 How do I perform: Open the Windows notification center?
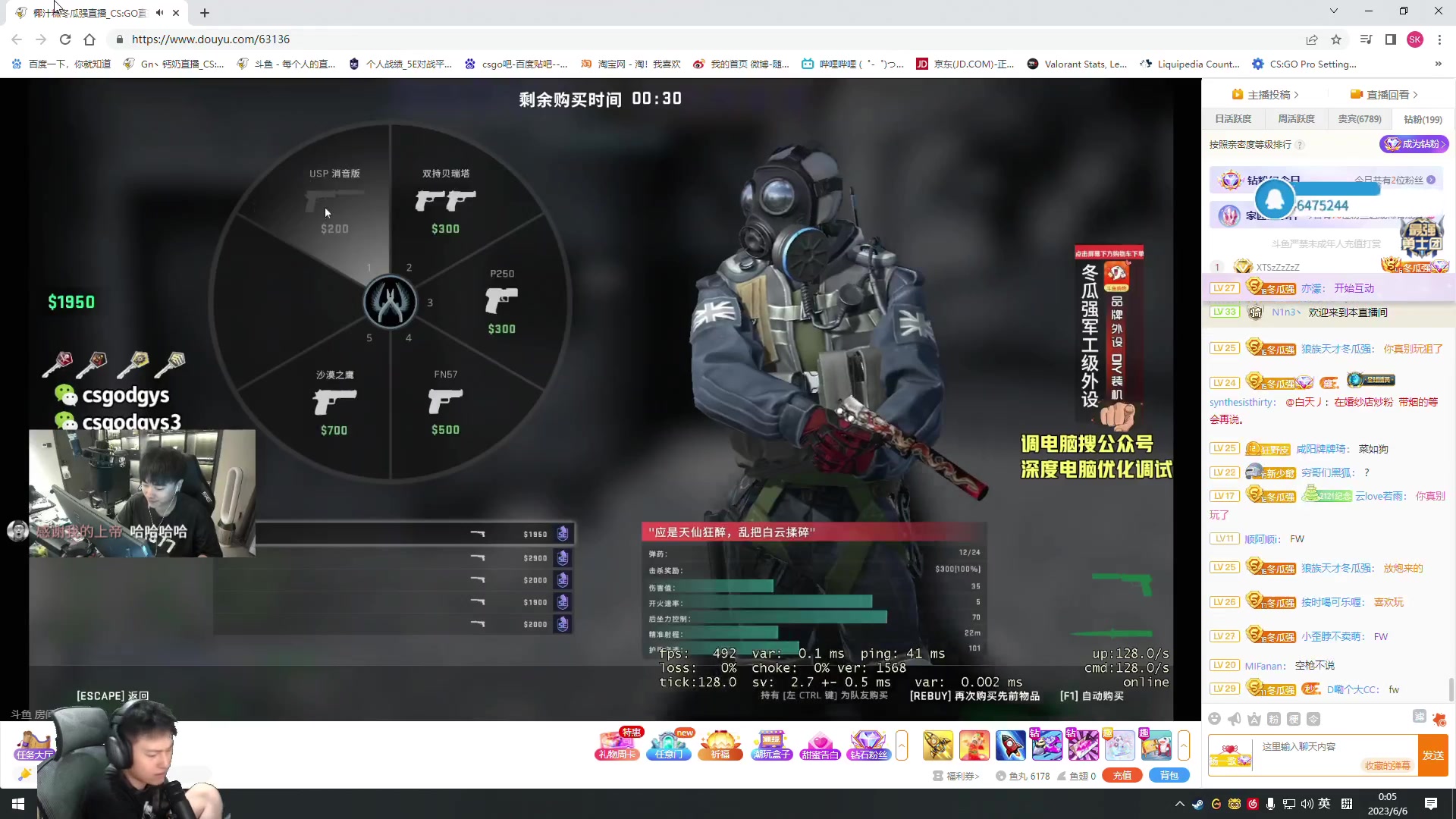point(1431,804)
